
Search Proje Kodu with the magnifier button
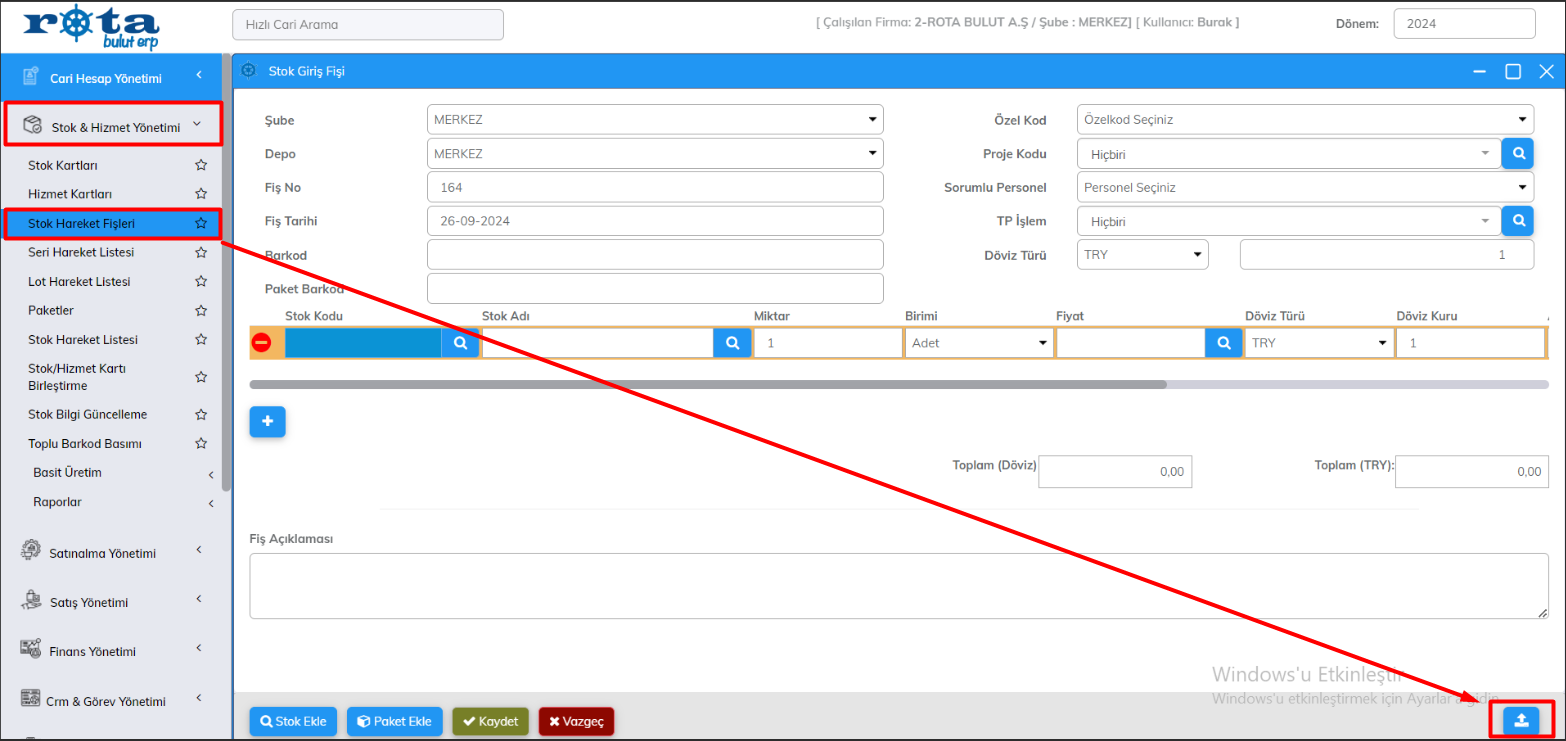coord(1517,153)
